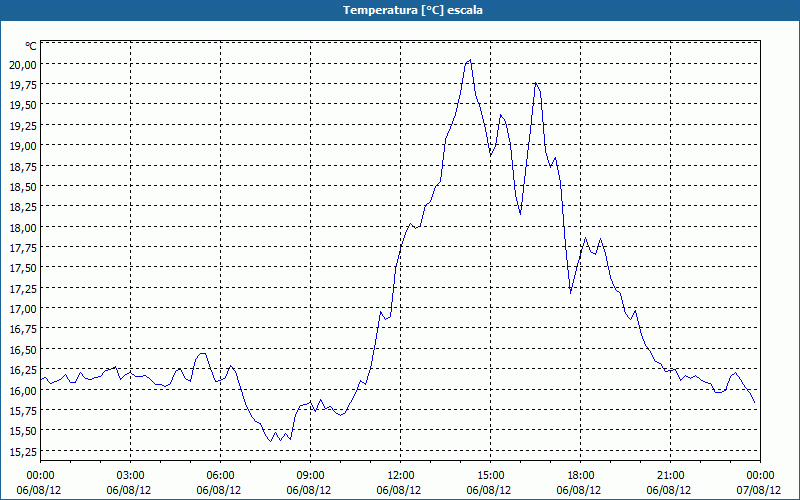Click the 18:00 time axis label
800x500 pixels.
pos(581,476)
